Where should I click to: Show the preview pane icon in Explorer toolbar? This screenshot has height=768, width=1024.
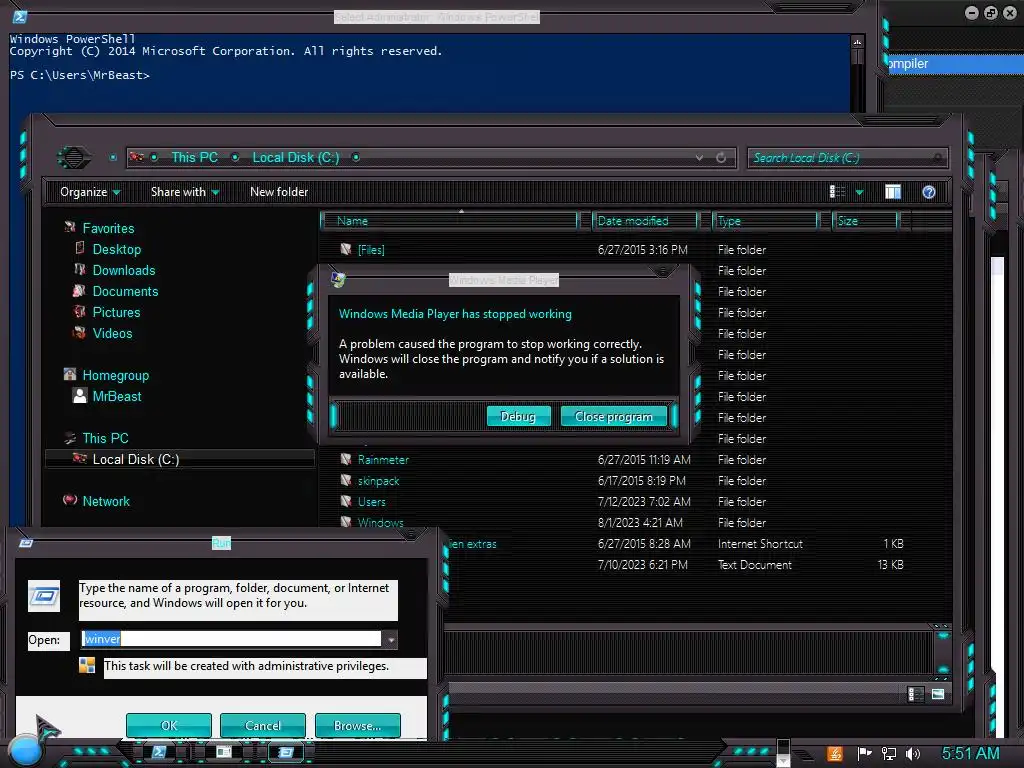[893, 192]
